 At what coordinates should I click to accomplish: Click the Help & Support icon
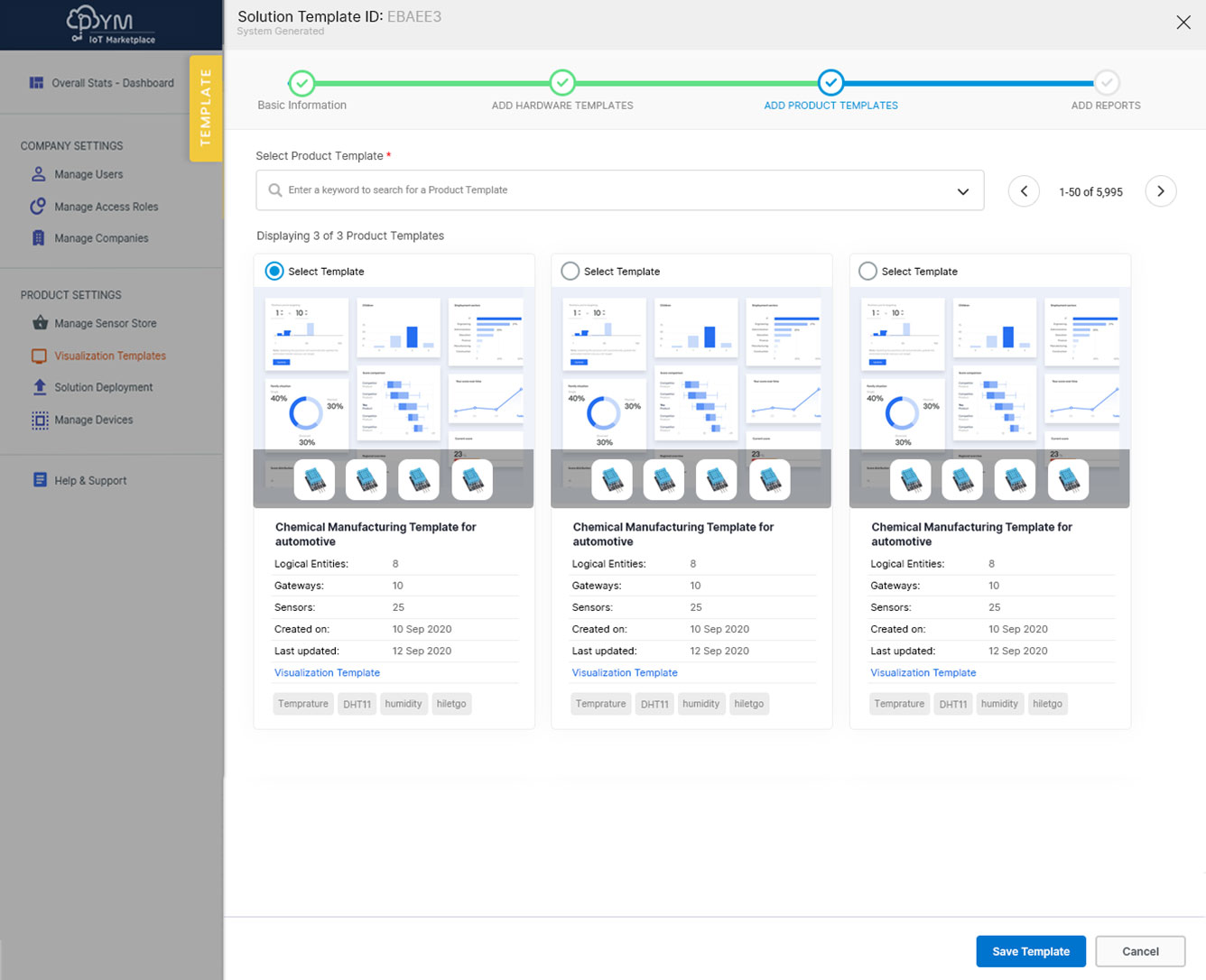tap(40, 480)
